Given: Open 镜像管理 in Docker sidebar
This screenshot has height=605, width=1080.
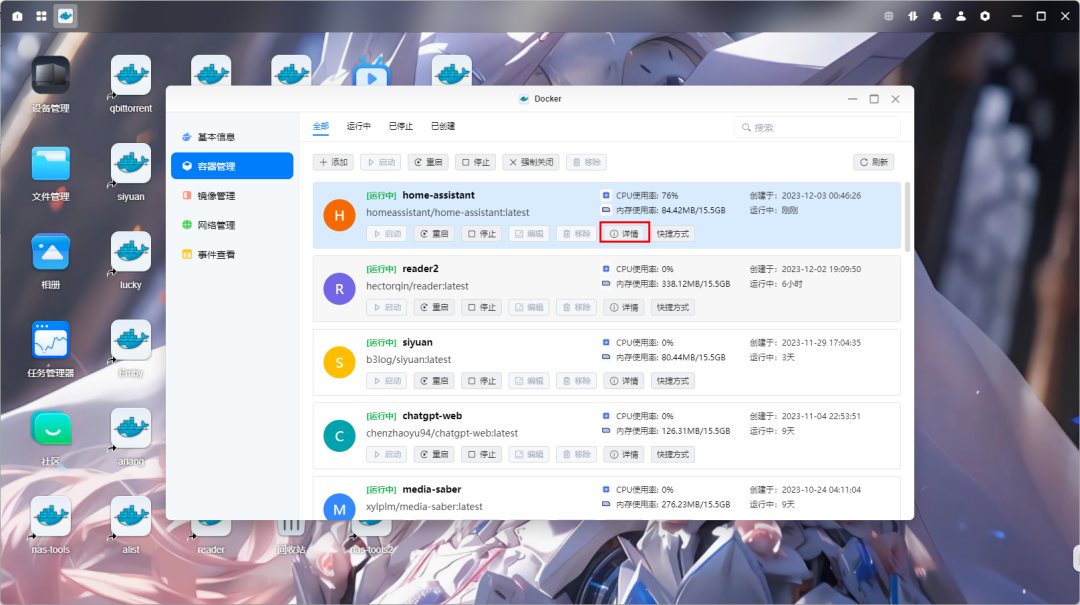Looking at the screenshot, I should pyautogui.click(x=232, y=196).
